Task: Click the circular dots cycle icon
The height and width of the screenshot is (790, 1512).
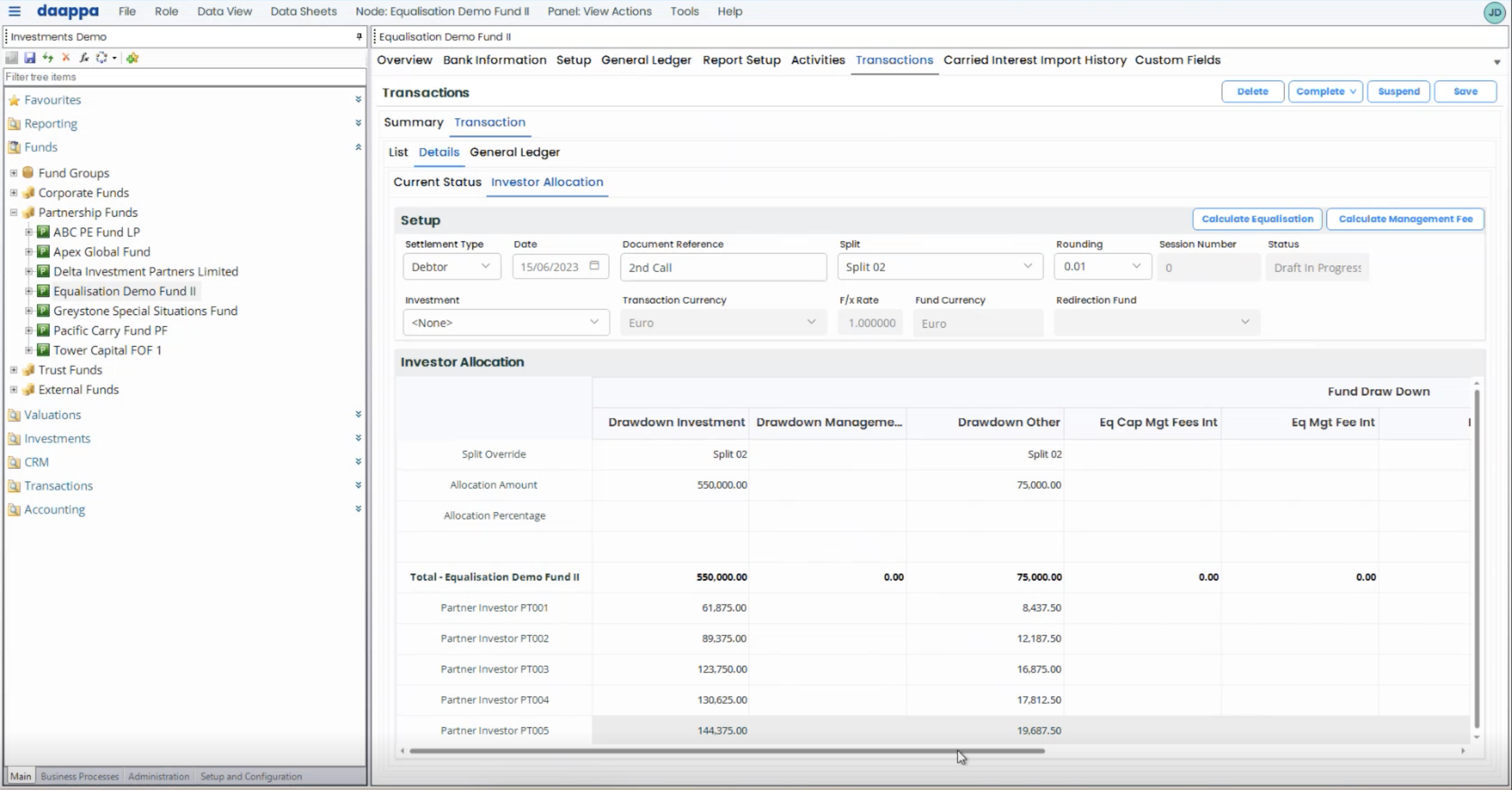Action: [102, 58]
